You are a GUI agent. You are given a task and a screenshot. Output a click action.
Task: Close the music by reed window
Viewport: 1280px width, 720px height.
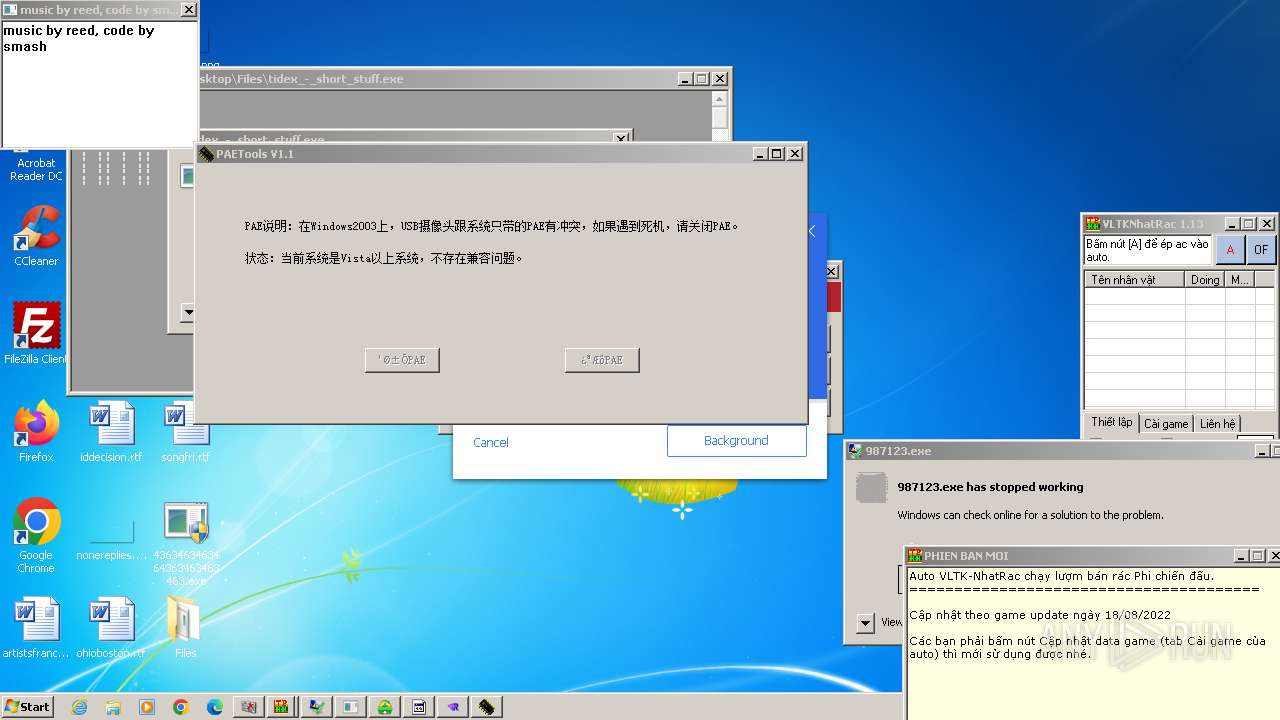point(188,10)
